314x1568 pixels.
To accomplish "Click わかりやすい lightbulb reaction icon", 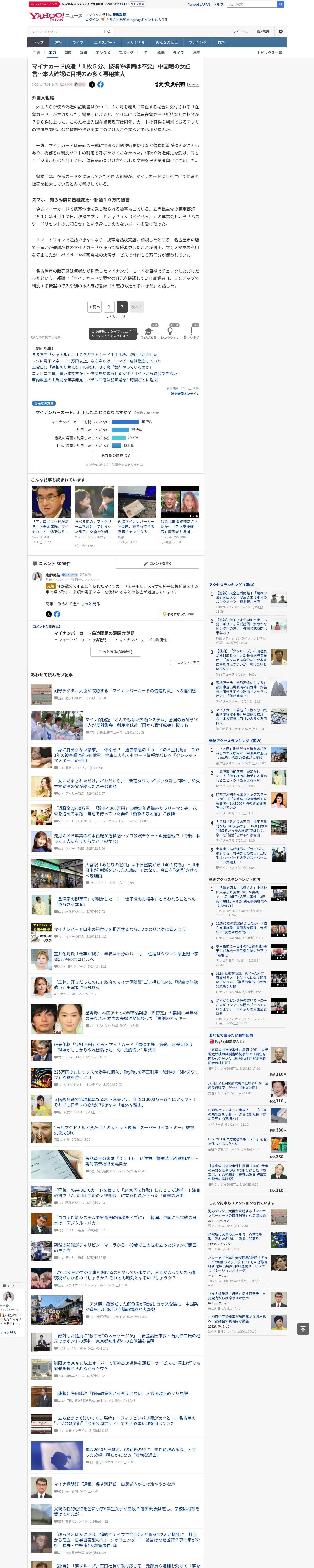I will [x=170, y=332].
